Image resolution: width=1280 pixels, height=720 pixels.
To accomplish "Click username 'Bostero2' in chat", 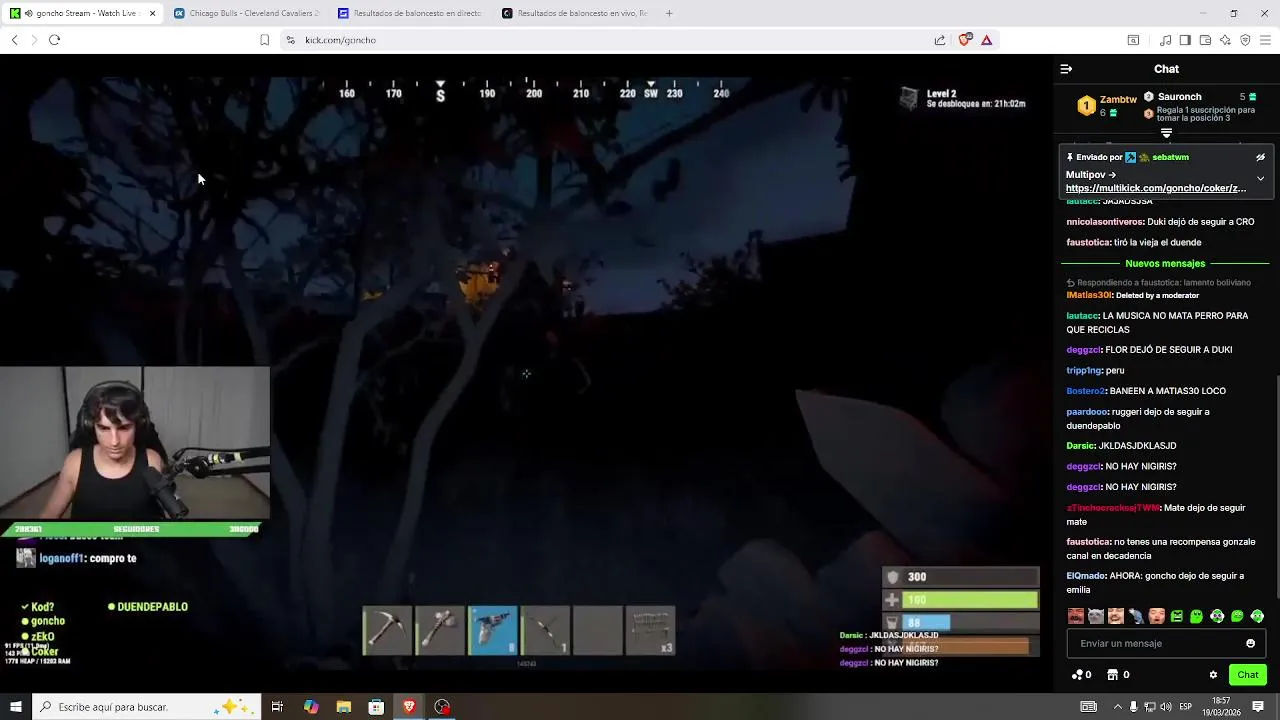I will point(1085,391).
